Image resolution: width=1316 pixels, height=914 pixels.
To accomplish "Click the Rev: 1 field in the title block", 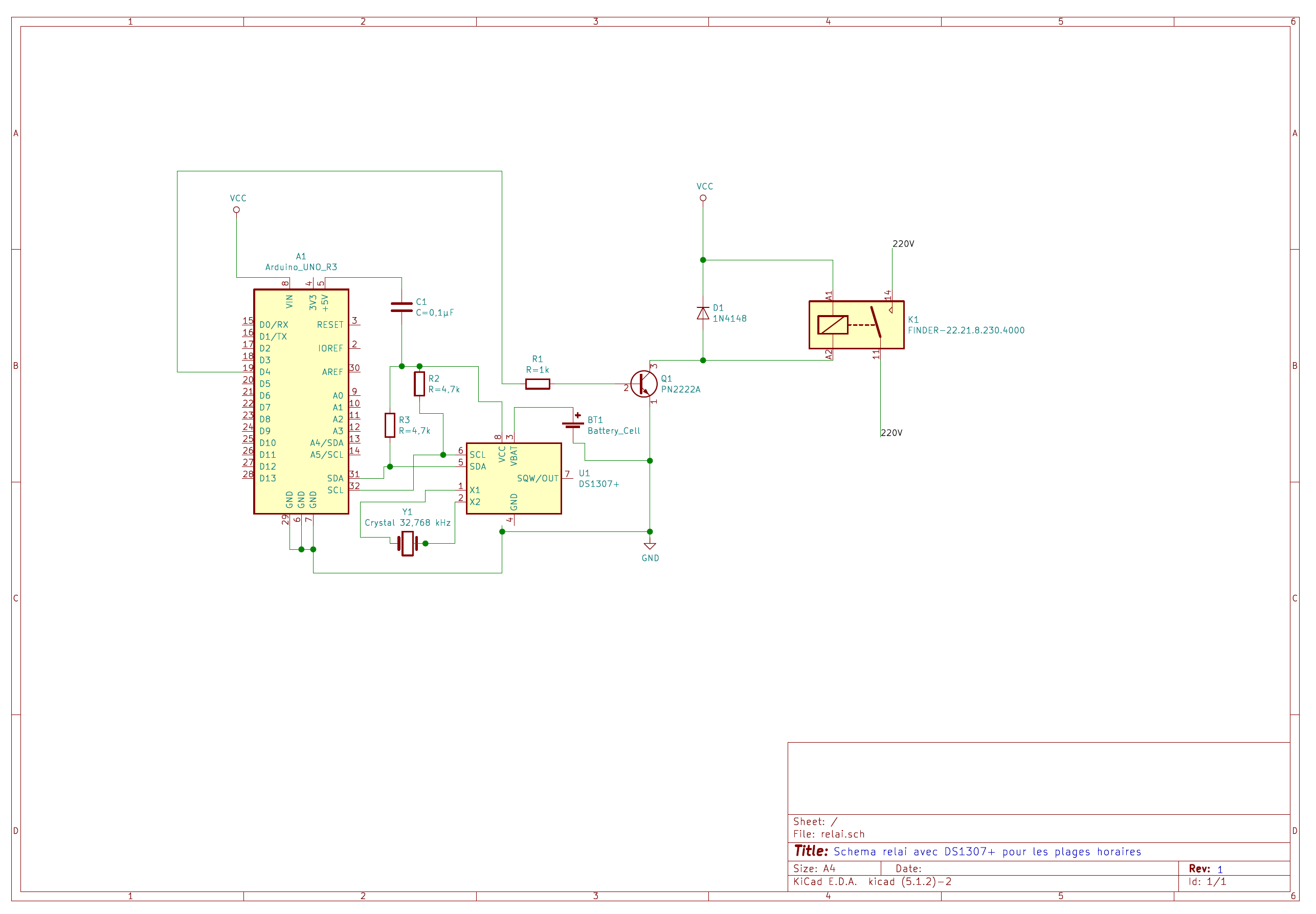I will (1206, 869).
